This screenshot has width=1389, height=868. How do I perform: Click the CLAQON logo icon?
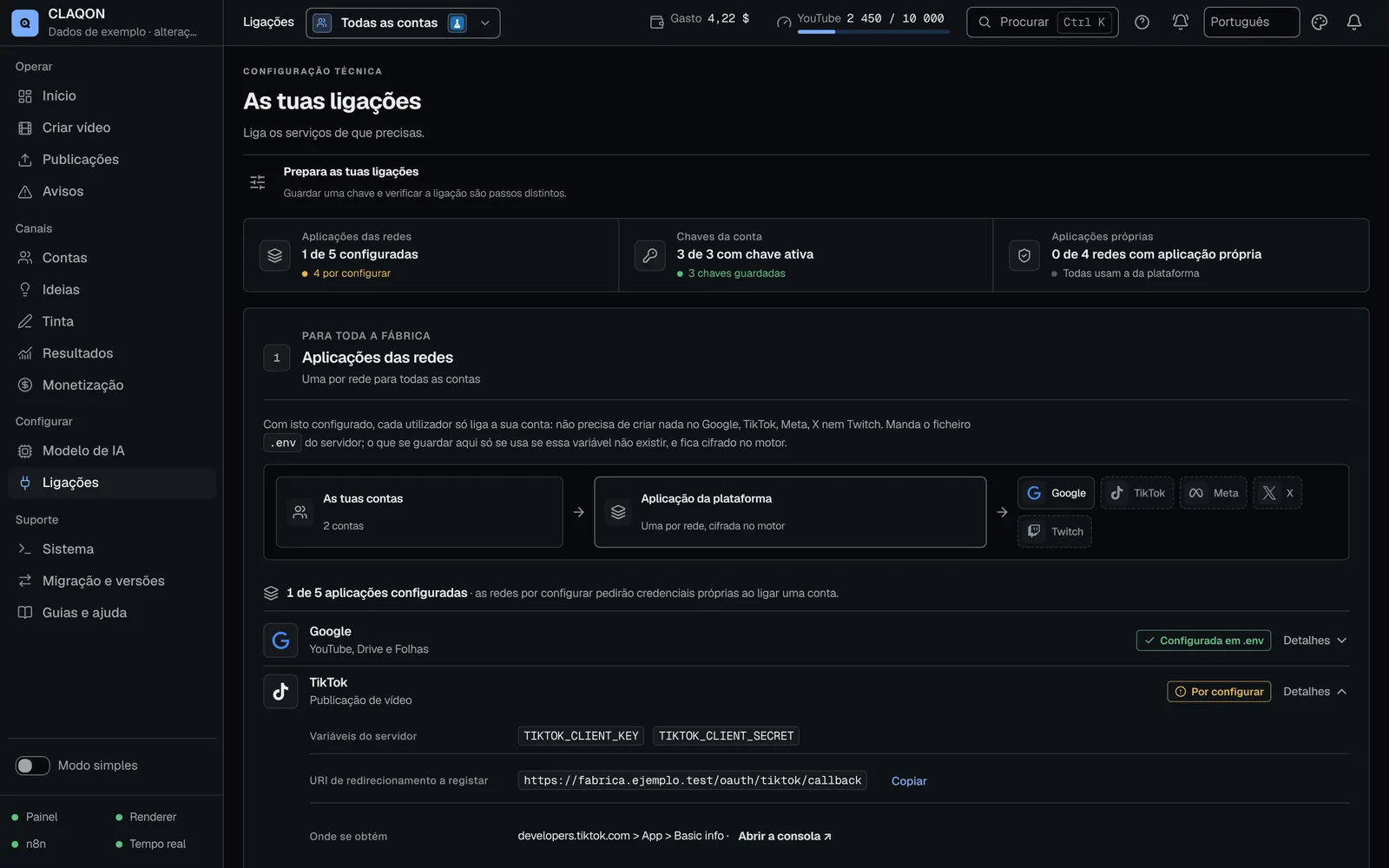(24, 23)
